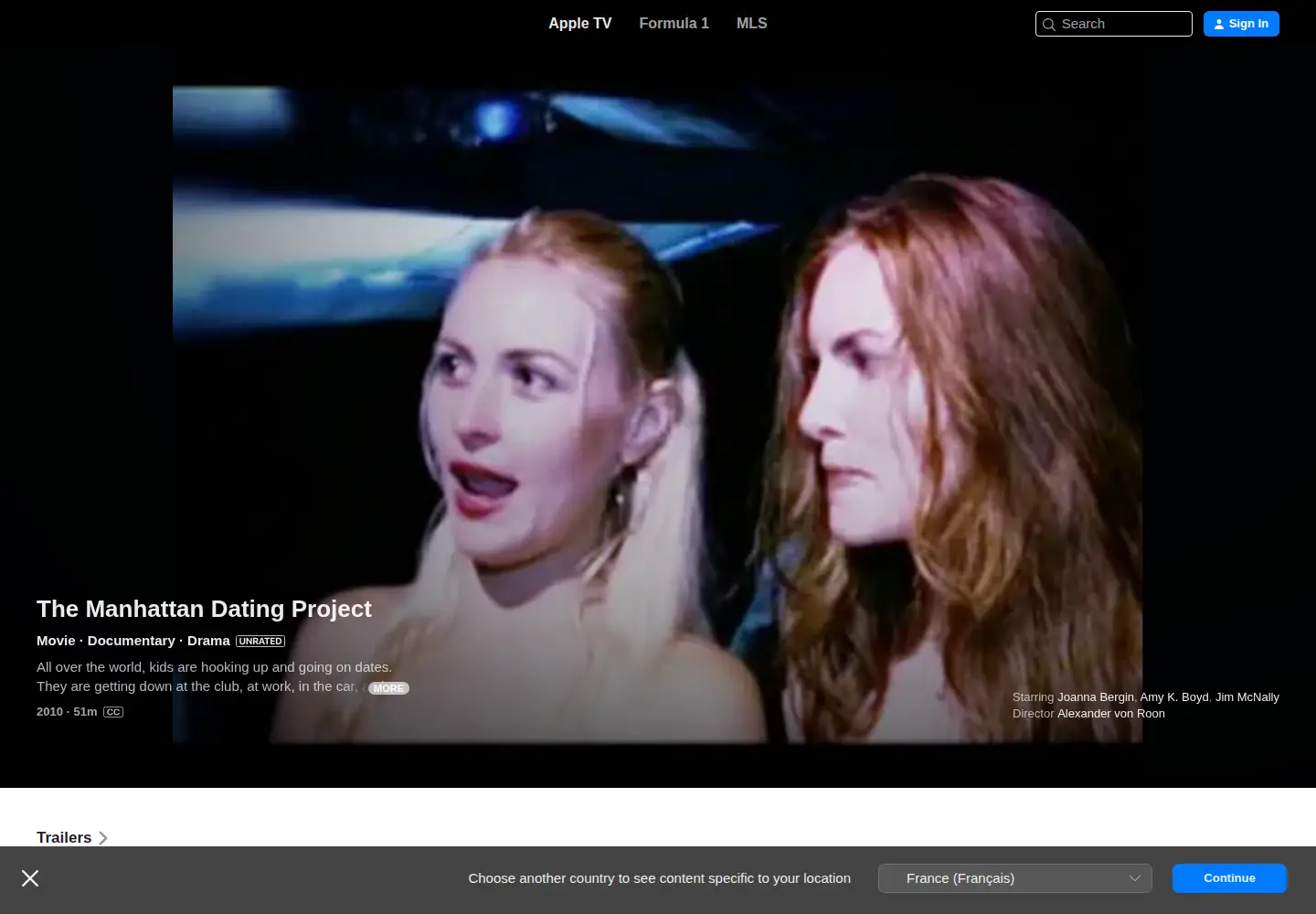Open Amy K. Boyd cast link
Image resolution: width=1316 pixels, height=914 pixels.
click(x=1173, y=697)
